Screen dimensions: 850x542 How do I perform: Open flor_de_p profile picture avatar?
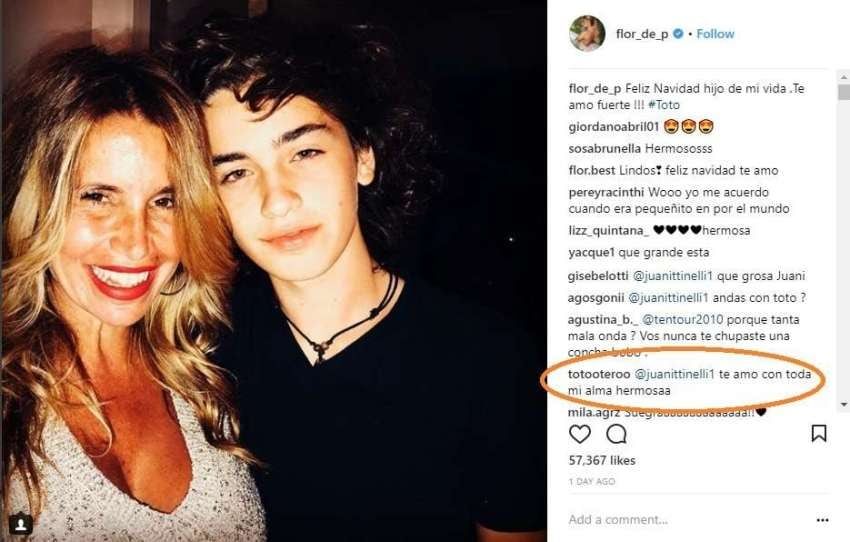(x=587, y=34)
